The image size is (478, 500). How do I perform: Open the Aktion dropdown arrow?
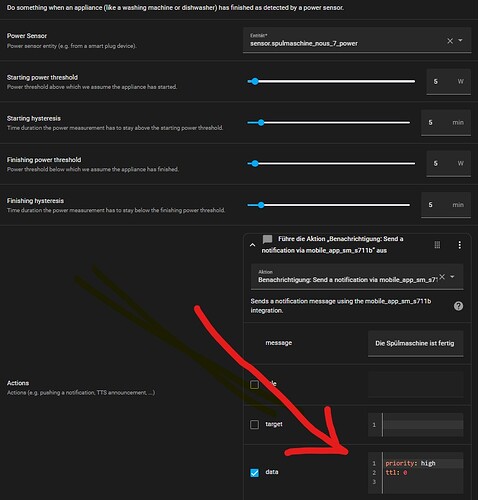tap(452, 277)
